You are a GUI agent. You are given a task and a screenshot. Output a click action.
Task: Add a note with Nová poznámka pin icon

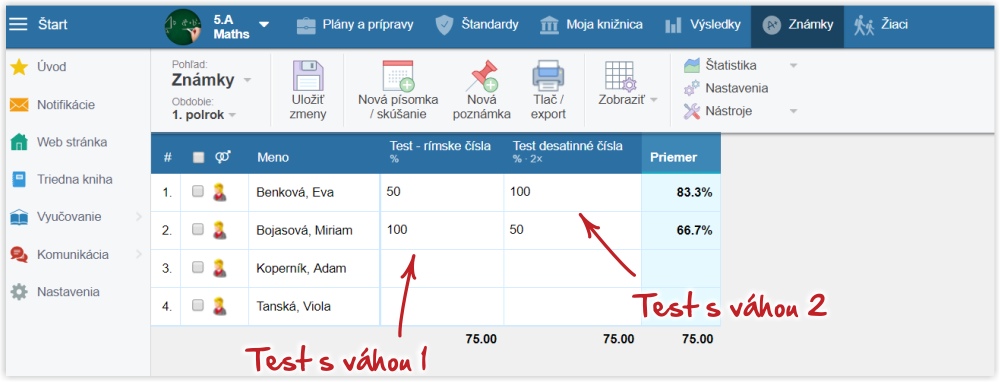click(482, 76)
